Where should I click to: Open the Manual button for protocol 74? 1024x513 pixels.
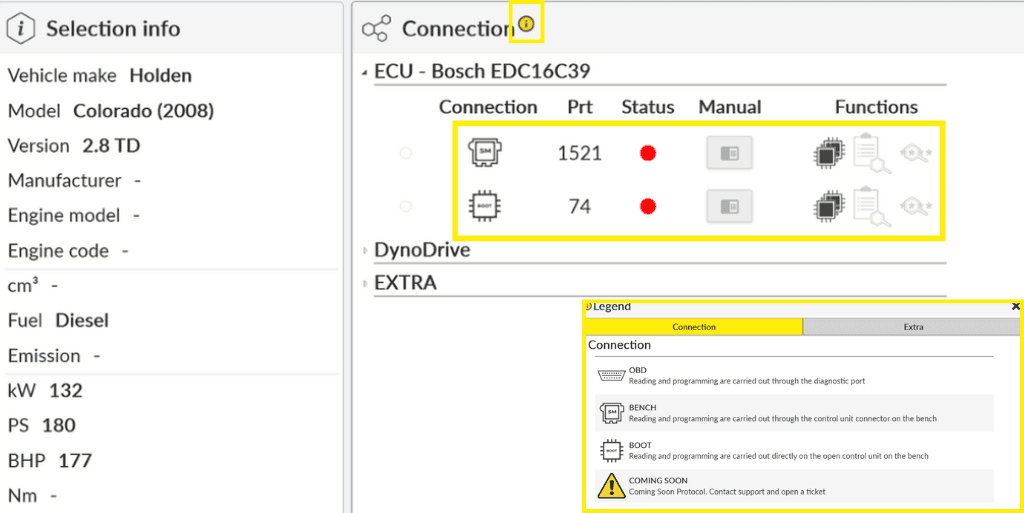729,206
